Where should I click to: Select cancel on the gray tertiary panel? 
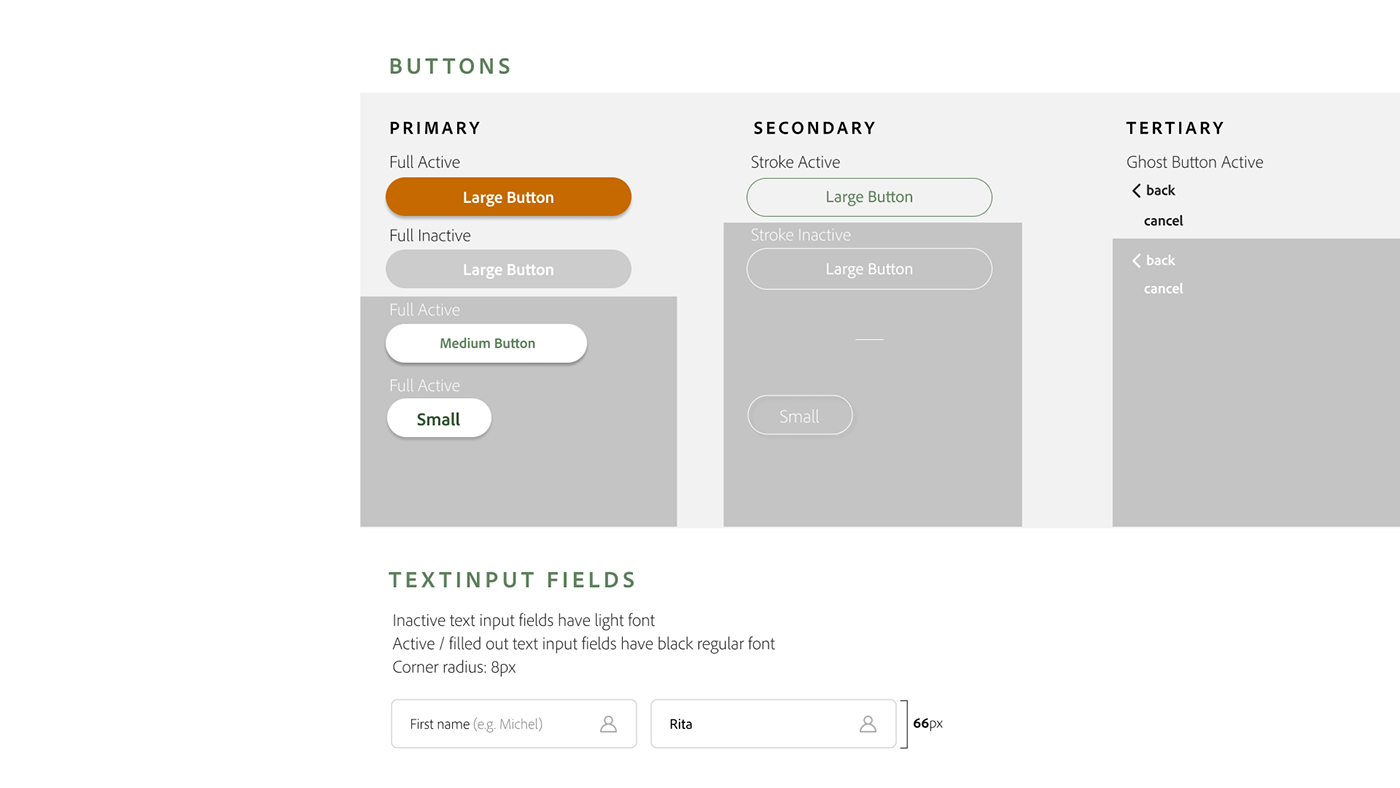click(x=1163, y=289)
